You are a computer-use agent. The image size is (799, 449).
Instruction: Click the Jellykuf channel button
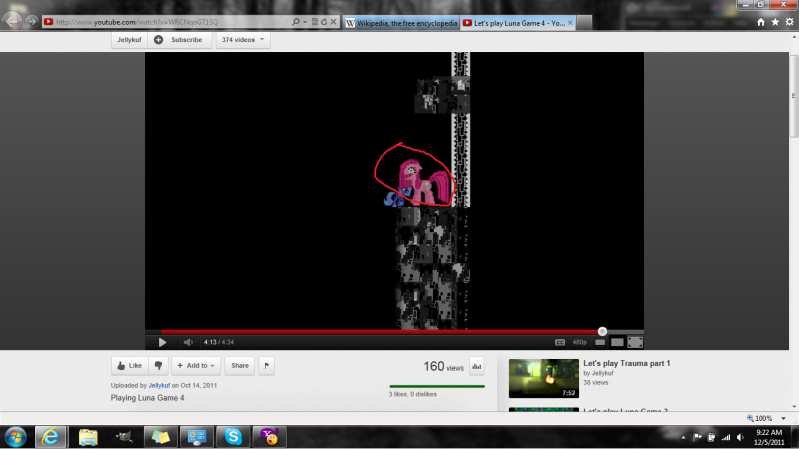129,40
